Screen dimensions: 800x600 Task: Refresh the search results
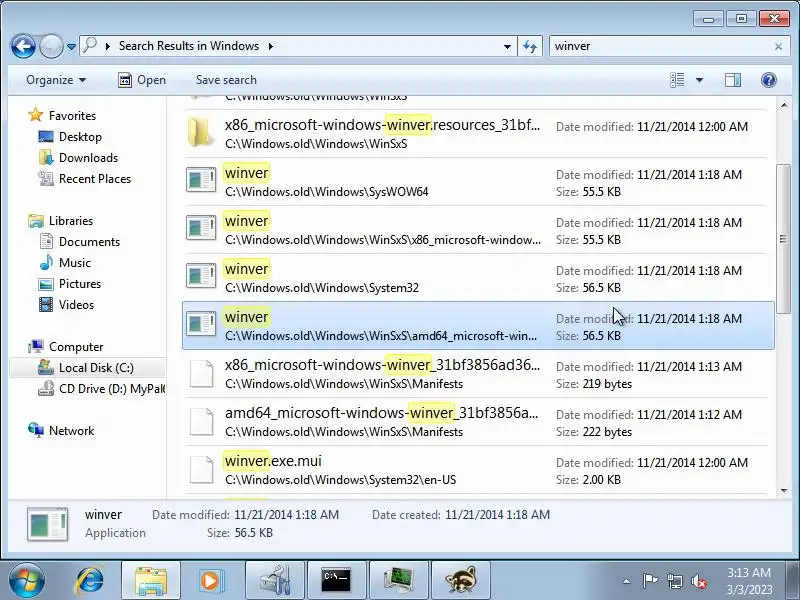click(x=530, y=46)
